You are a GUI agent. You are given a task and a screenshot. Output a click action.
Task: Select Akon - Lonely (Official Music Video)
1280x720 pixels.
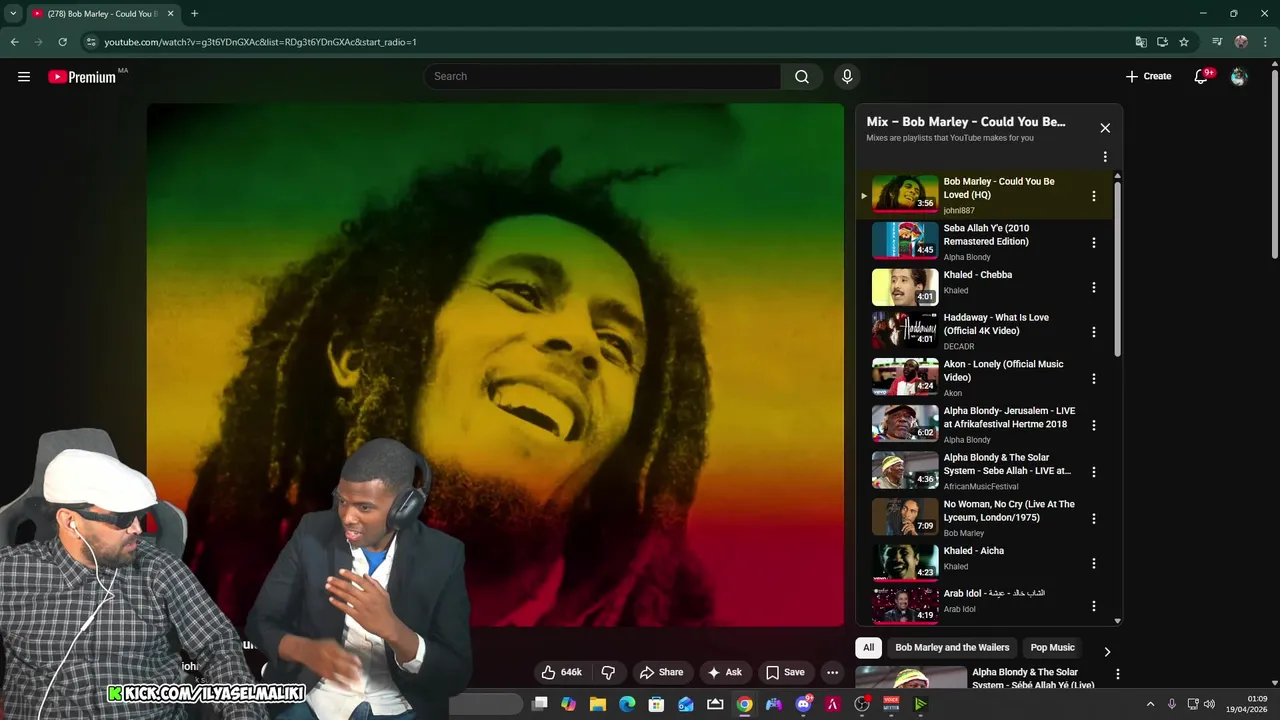1003,371
